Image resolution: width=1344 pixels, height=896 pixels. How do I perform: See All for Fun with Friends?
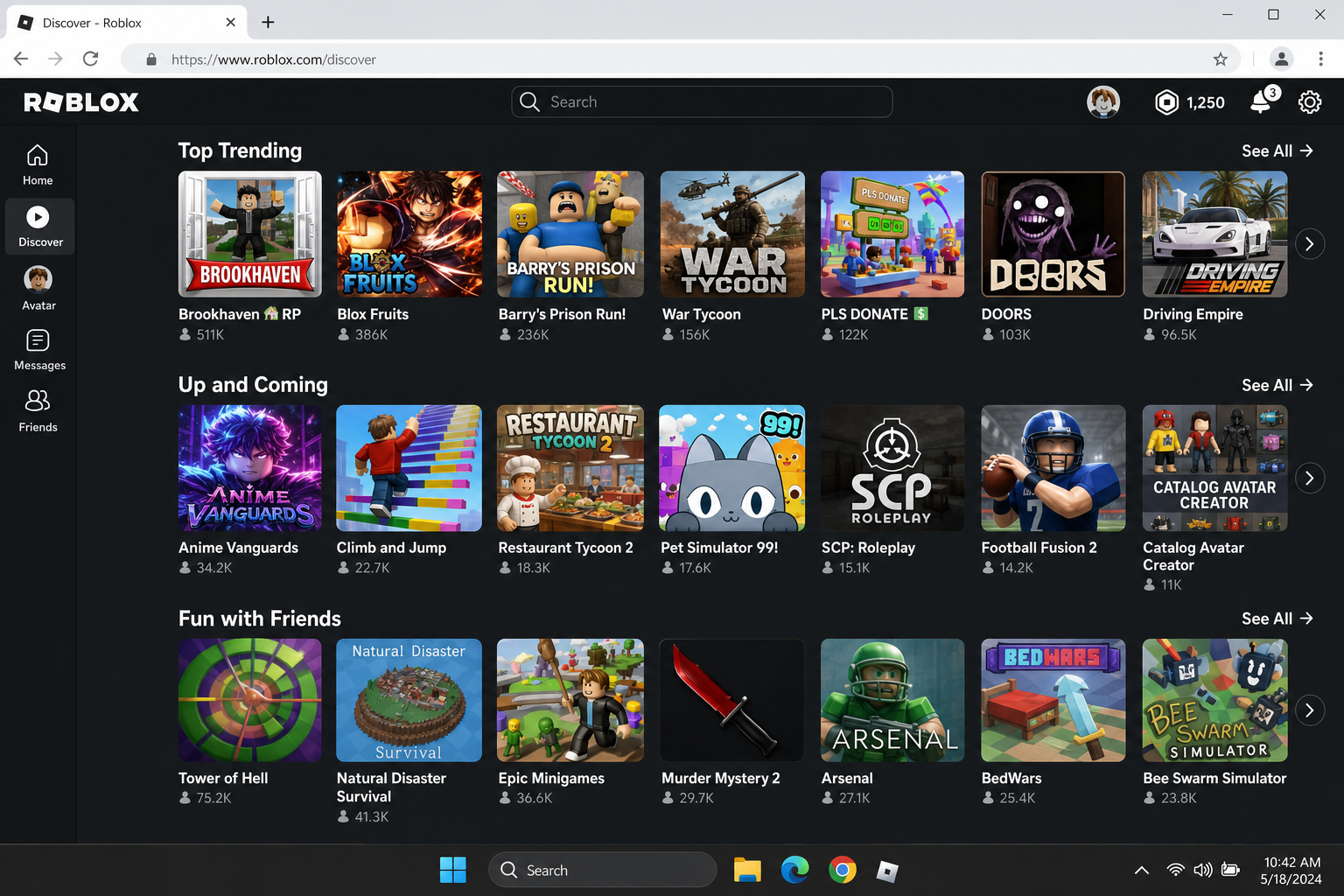[x=1277, y=619]
